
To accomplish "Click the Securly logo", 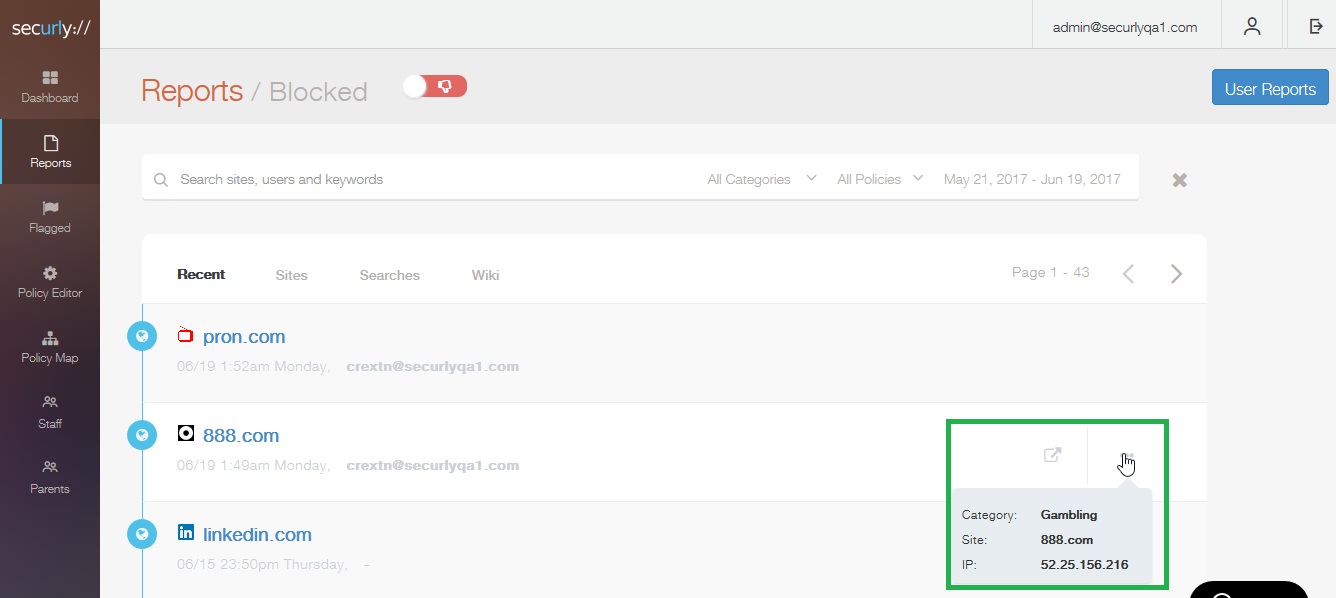I will [50, 28].
